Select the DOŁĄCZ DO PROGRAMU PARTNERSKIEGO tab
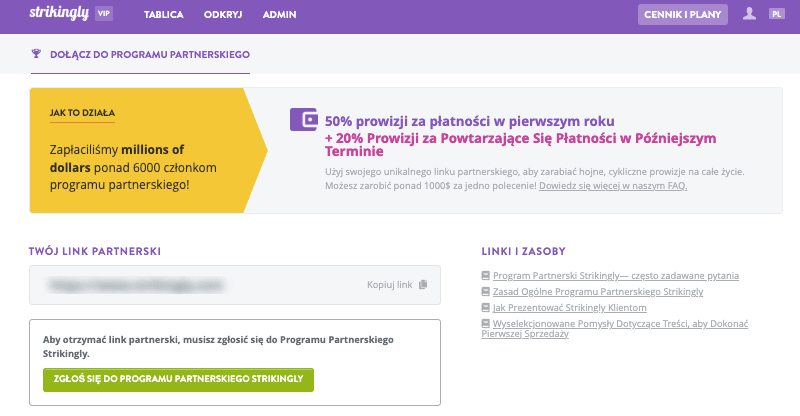 tap(140, 55)
